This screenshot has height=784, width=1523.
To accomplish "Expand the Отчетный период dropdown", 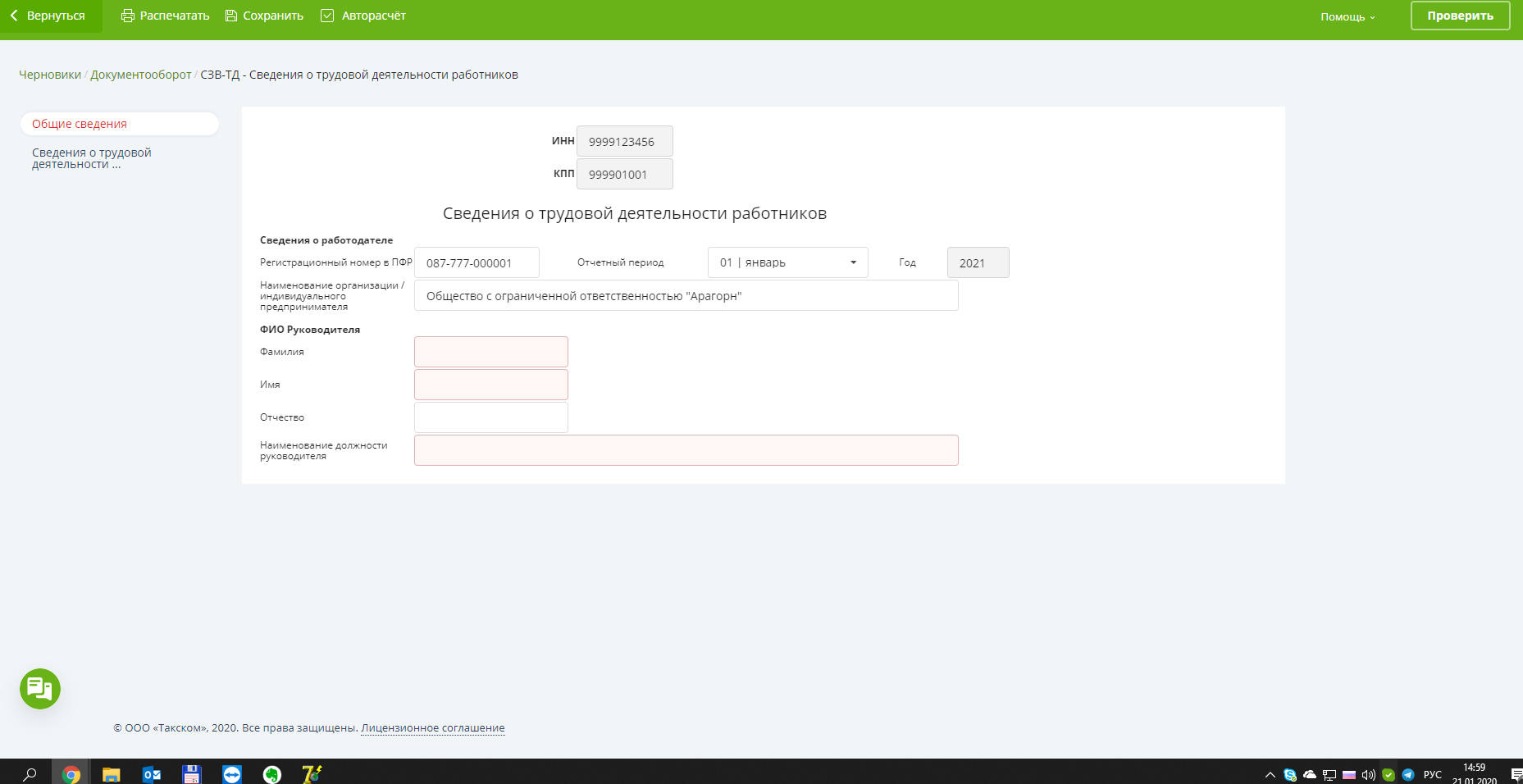I will (x=787, y=262).
